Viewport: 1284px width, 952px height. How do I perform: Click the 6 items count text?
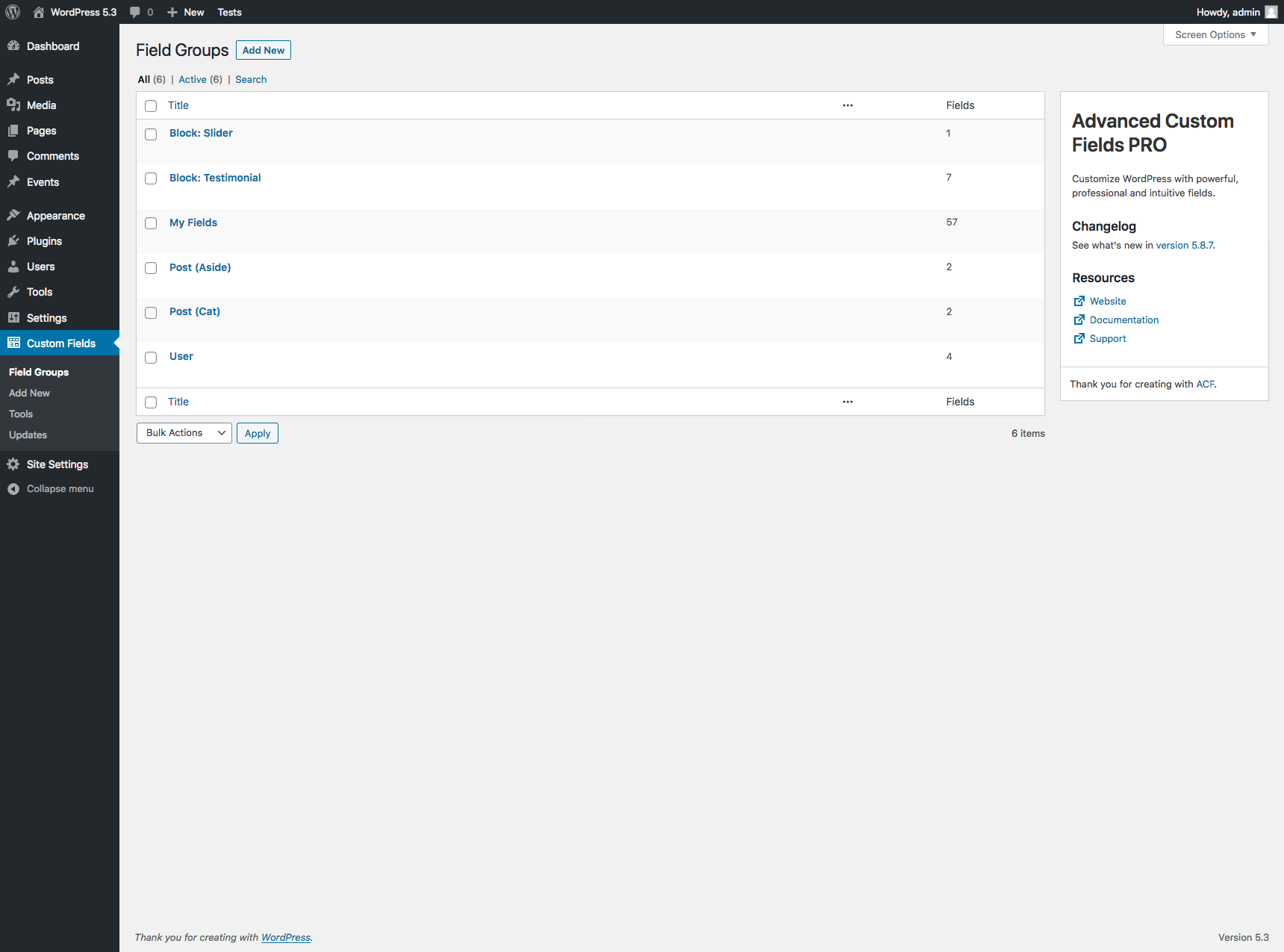(1028, 433)
